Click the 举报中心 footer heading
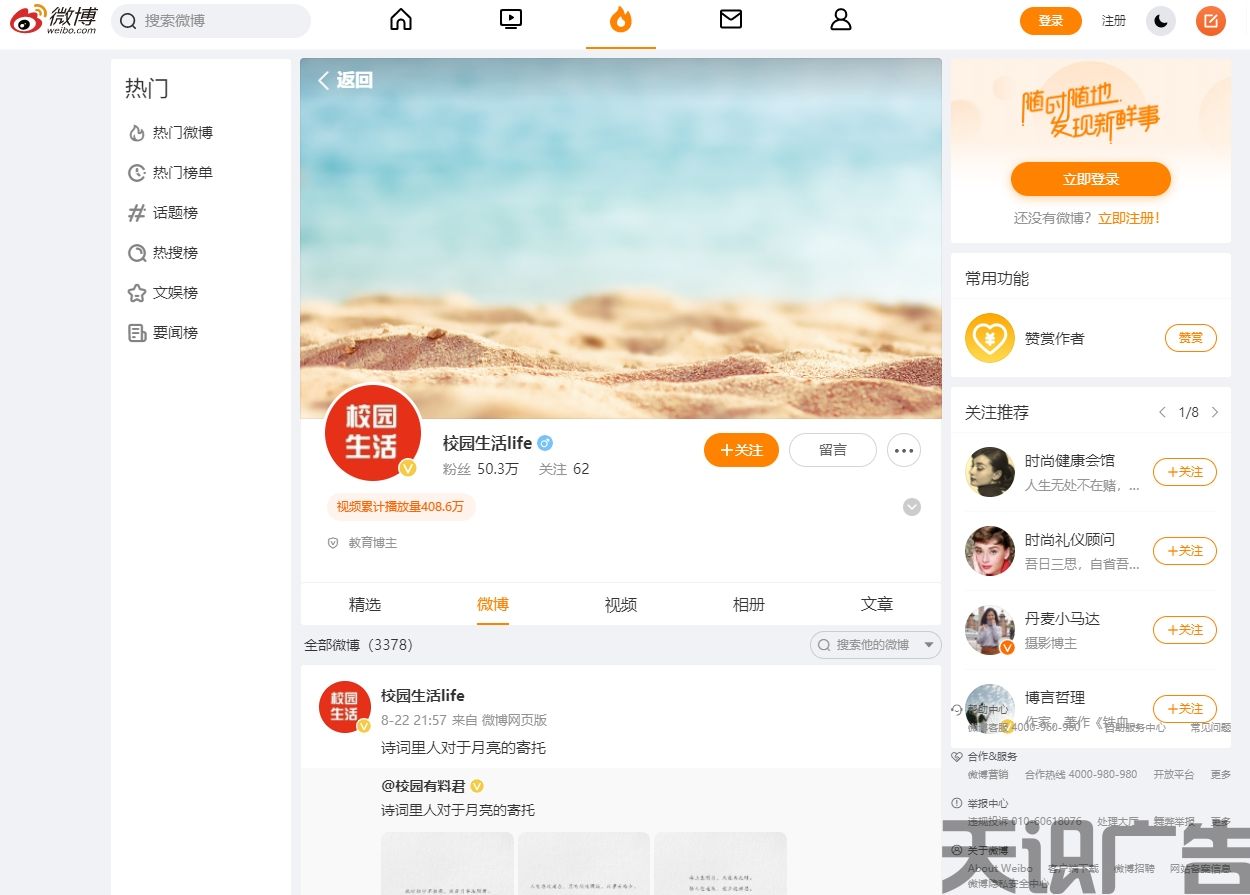The height and width of the screenshot is (895, 1250). point(988,804)
